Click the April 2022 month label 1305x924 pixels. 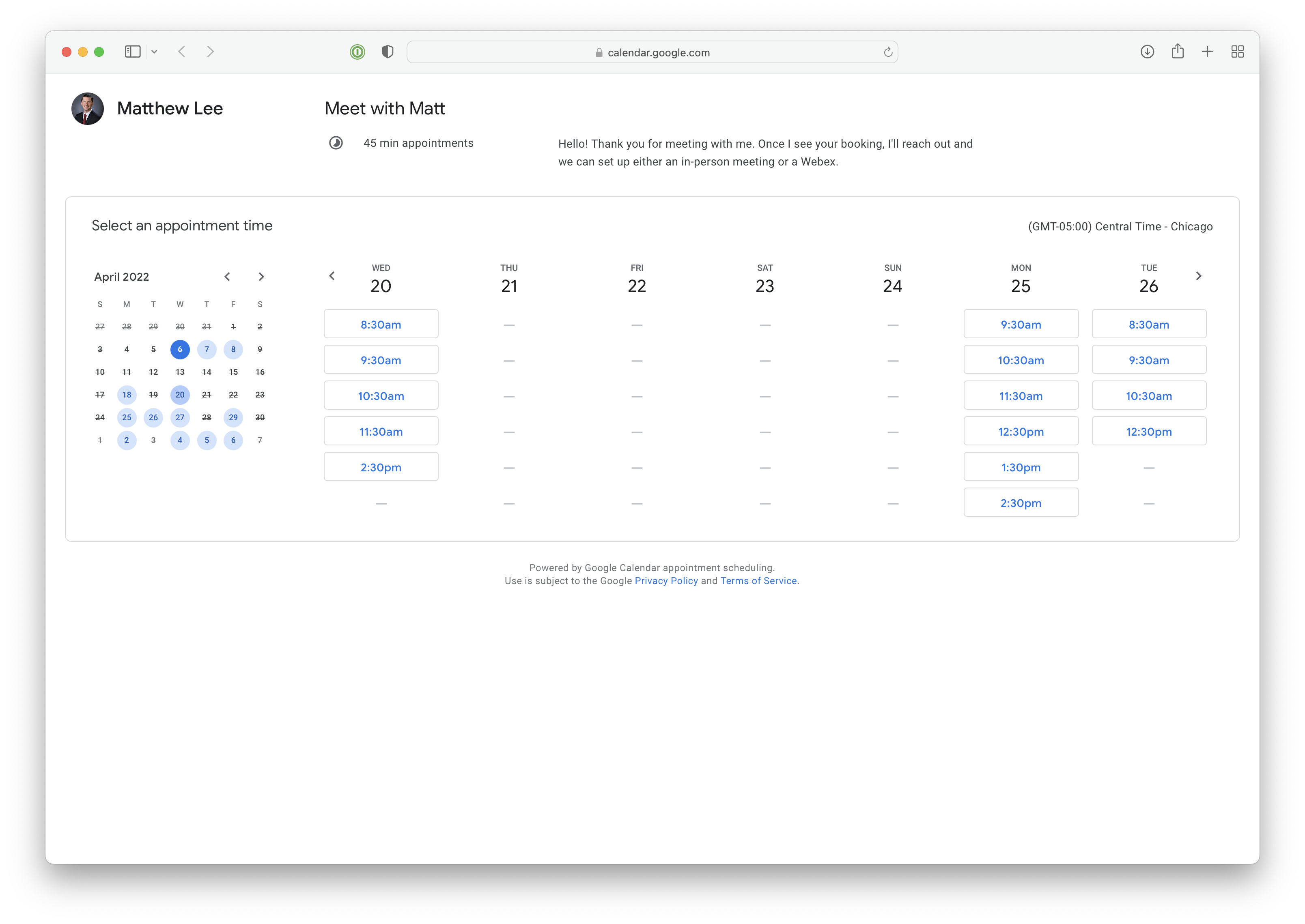point(122,277)
